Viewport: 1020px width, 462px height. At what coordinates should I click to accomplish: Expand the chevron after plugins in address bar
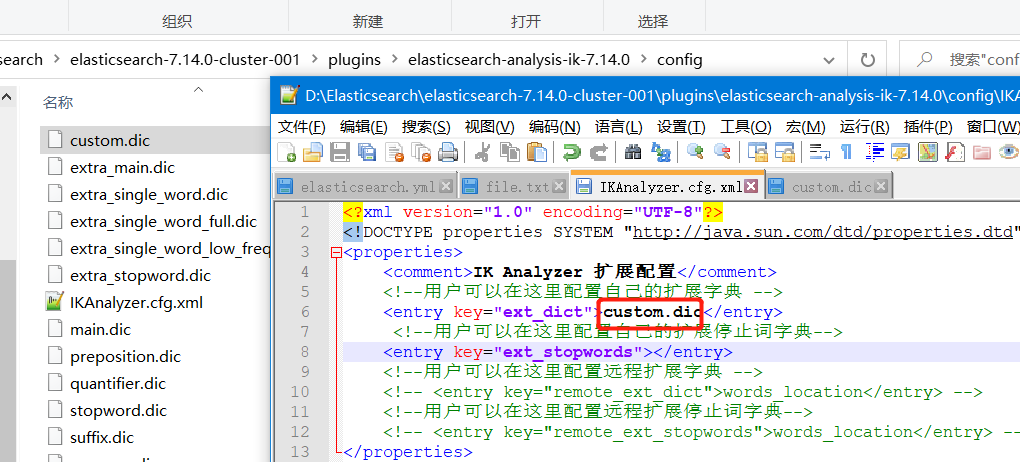395,60
